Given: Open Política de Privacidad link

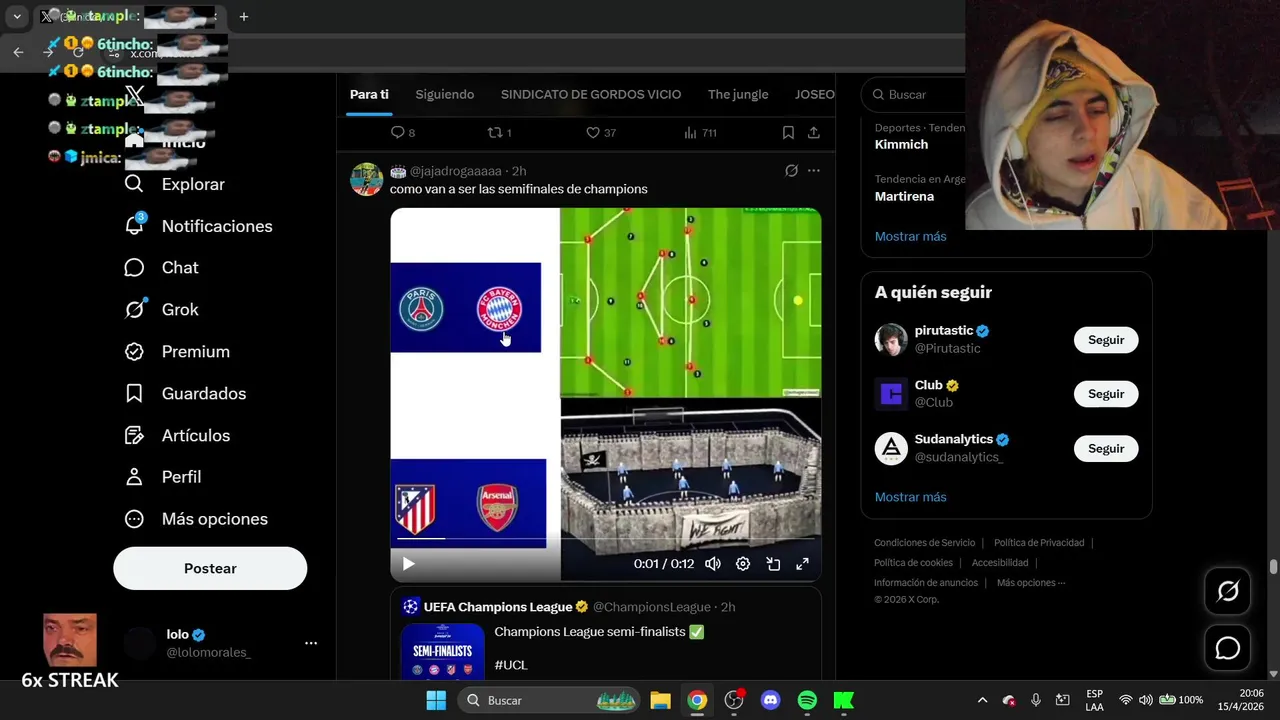Looking at the screenshot, I should point(1039,543).
